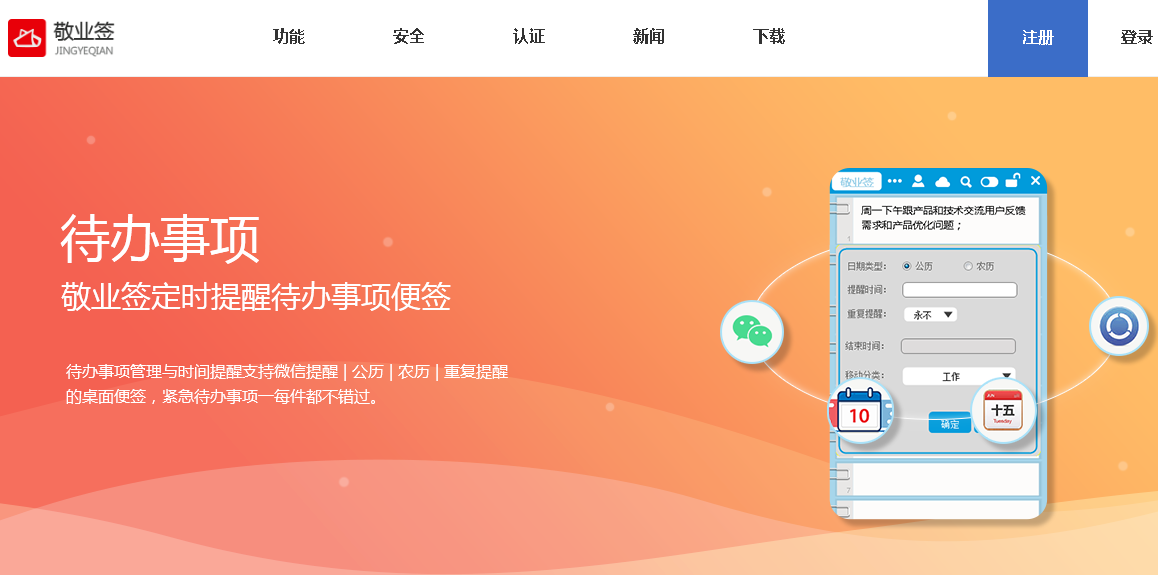Open the 功能 menu item
This screenshot has height=575, width=1158.
click(289, 37)
